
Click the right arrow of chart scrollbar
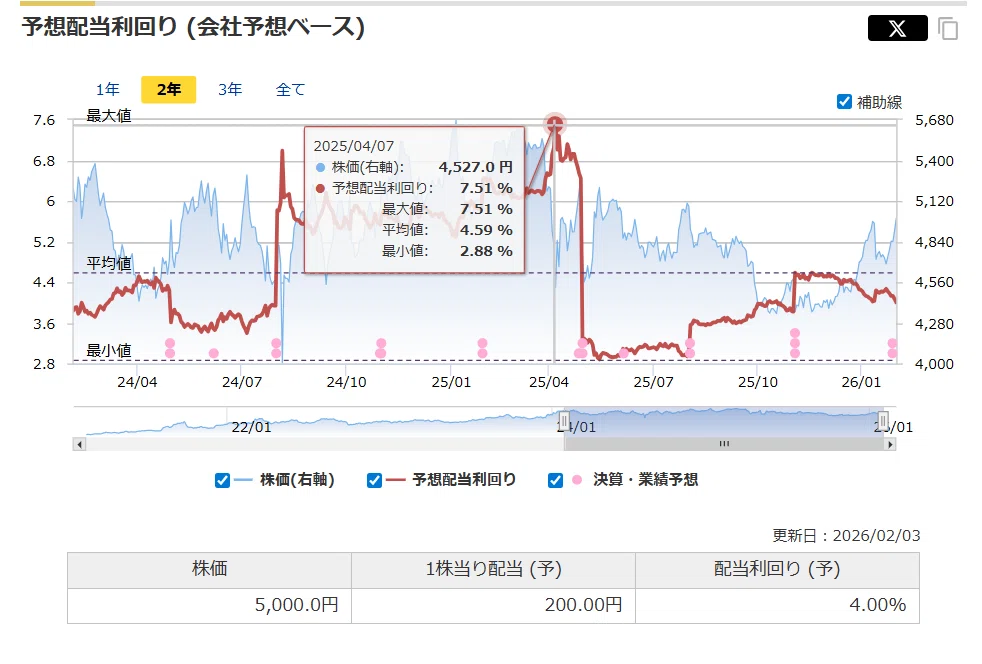coord(890,445)
